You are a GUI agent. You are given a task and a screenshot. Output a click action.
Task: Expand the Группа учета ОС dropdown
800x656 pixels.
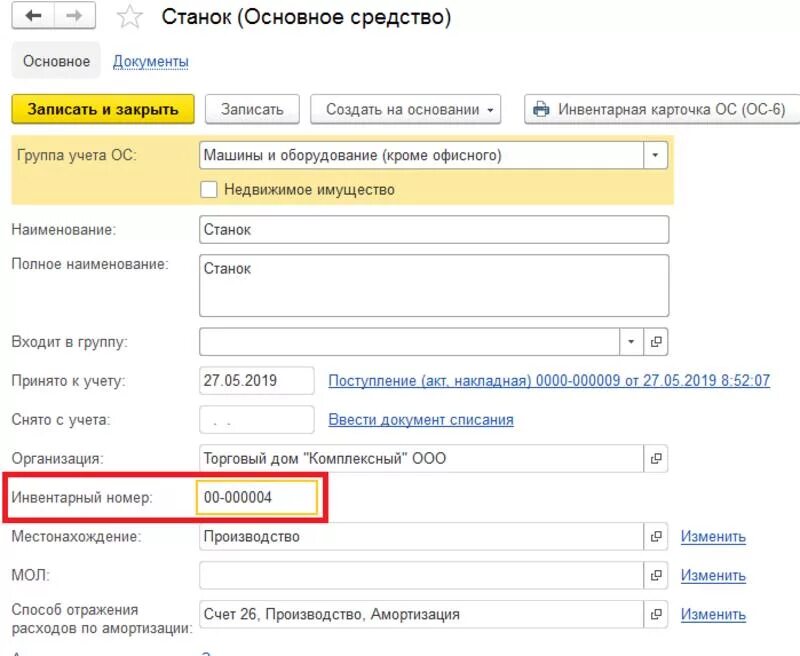pyautogui.click(x=655, y=155)
